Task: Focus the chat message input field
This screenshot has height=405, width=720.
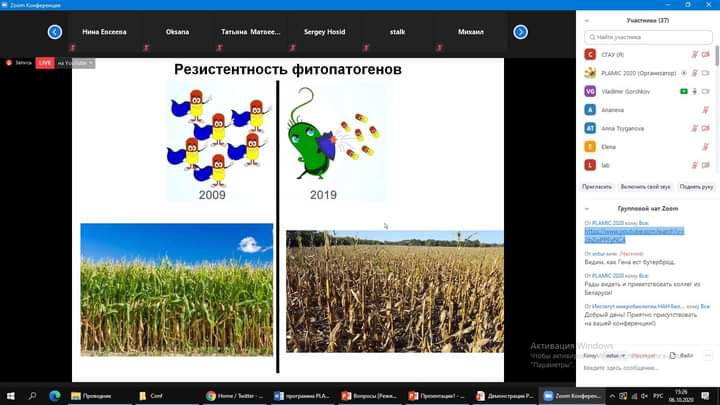Action: [x=645, y=368]
